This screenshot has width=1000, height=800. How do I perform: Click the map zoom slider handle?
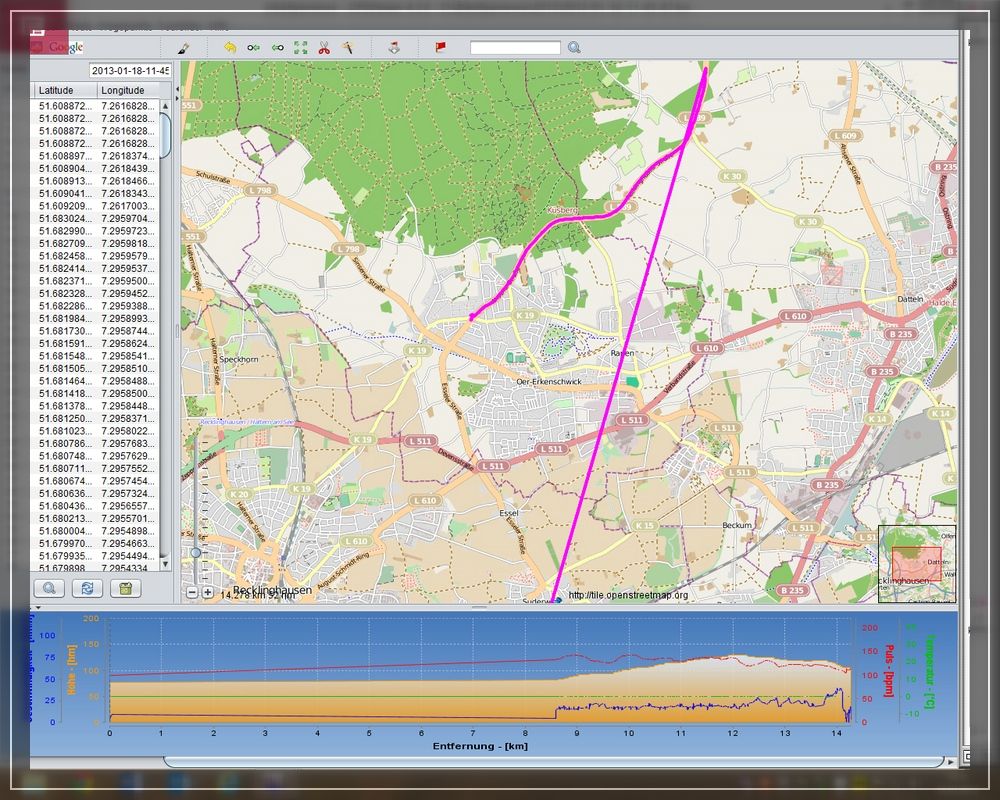(x=196, y=552)
